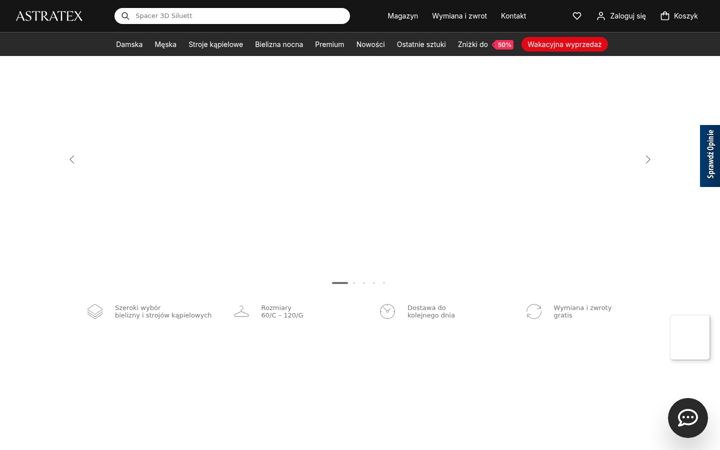Open Wymiana i zwrot page
Viewport: 720px width, 450px height.
click(459, 16)
